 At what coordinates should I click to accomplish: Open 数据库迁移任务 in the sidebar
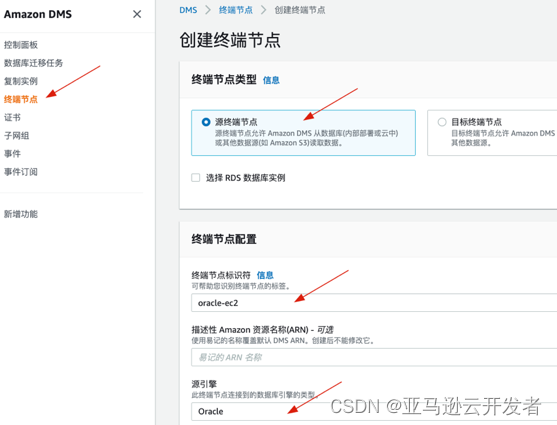33,63
